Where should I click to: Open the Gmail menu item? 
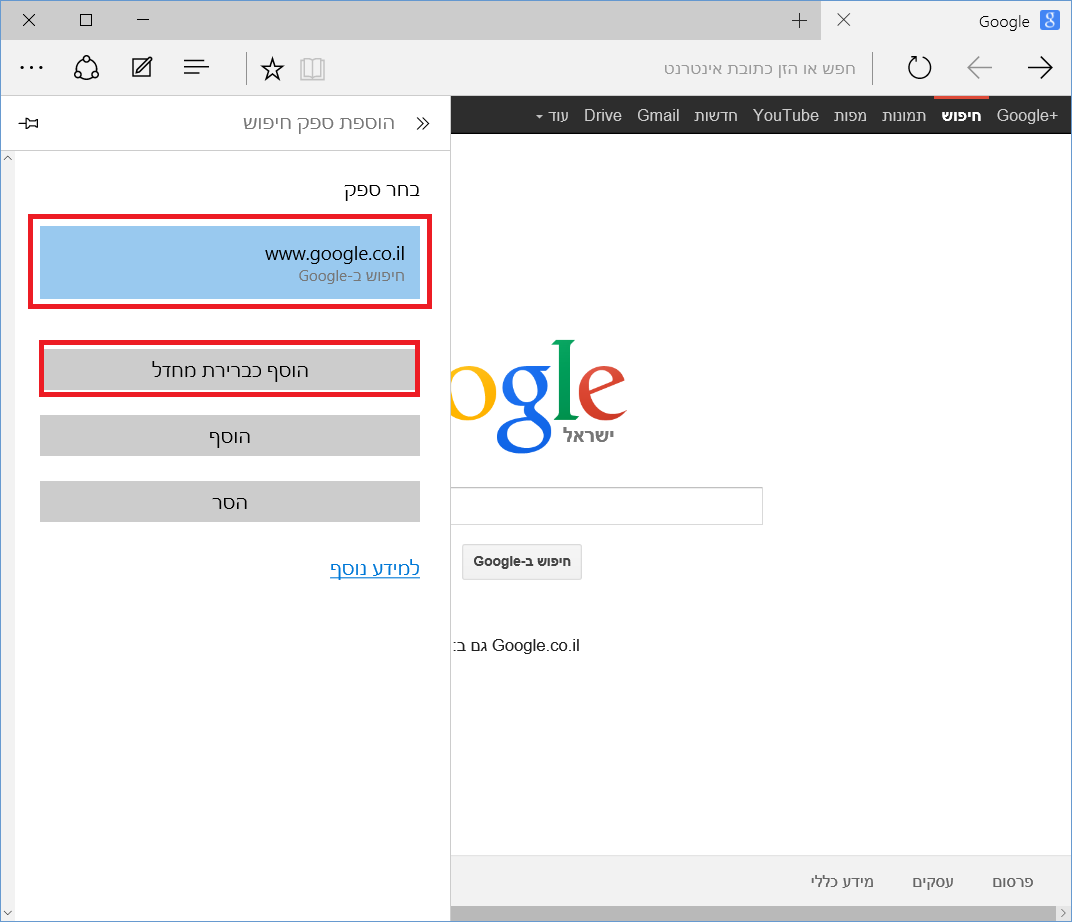coord(657,115)
